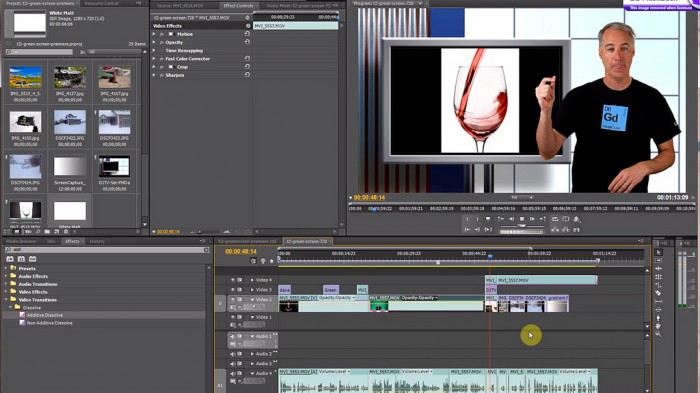Image resolution: width=700 pixels, height=393 pixels.
Task: Click the Hand tool in tools panel
Action: (658, 326)
